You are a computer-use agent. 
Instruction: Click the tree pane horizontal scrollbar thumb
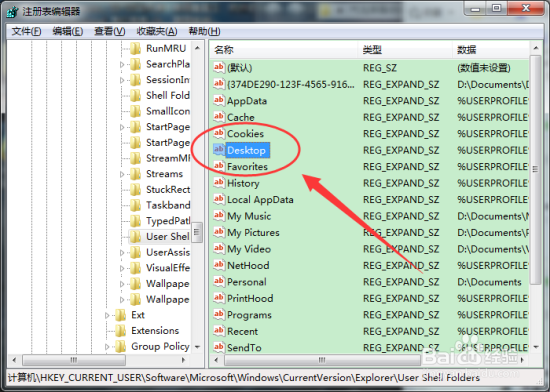click(x=74, y=360)
